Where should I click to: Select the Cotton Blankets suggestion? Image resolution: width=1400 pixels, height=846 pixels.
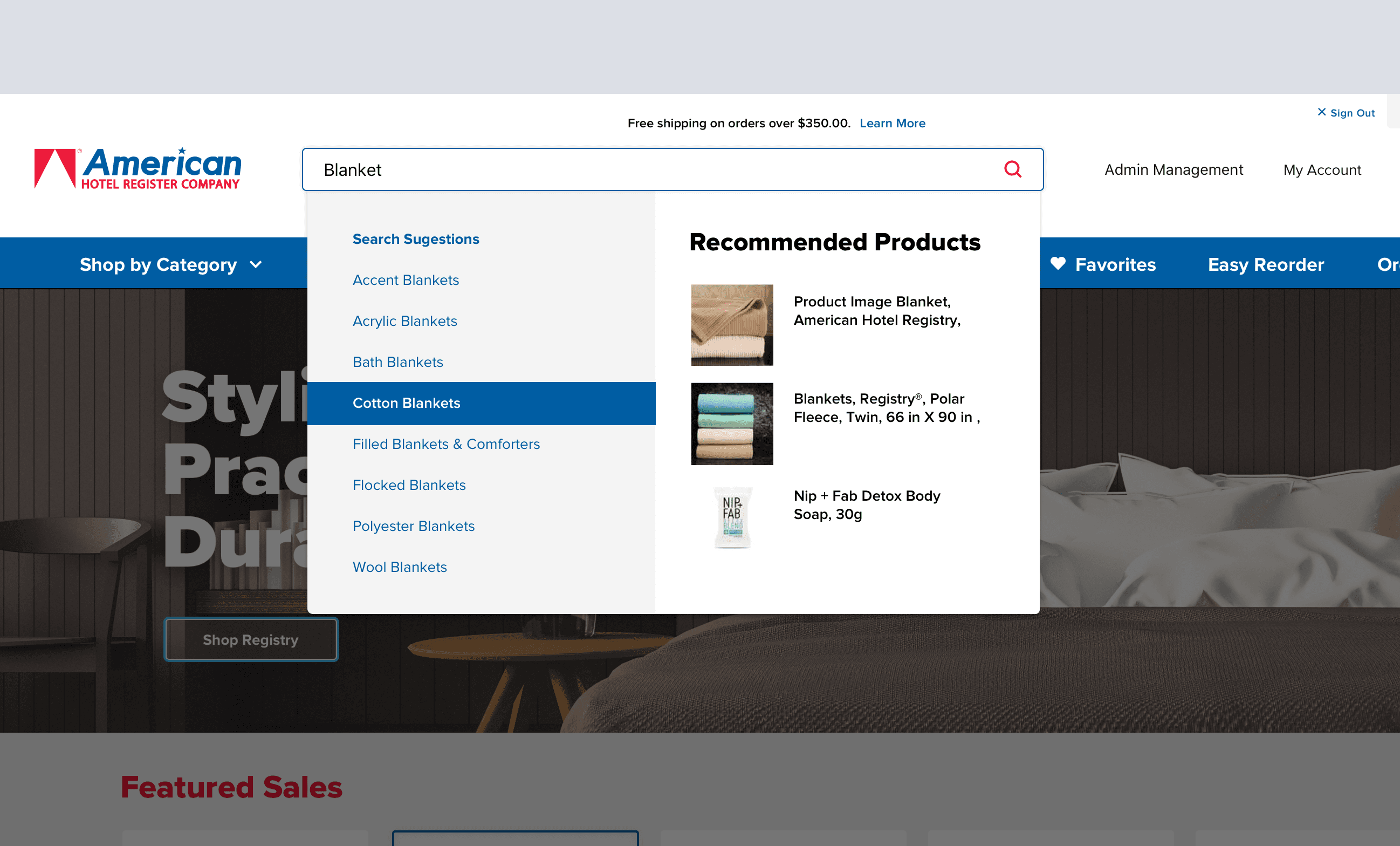coord(406,403)
